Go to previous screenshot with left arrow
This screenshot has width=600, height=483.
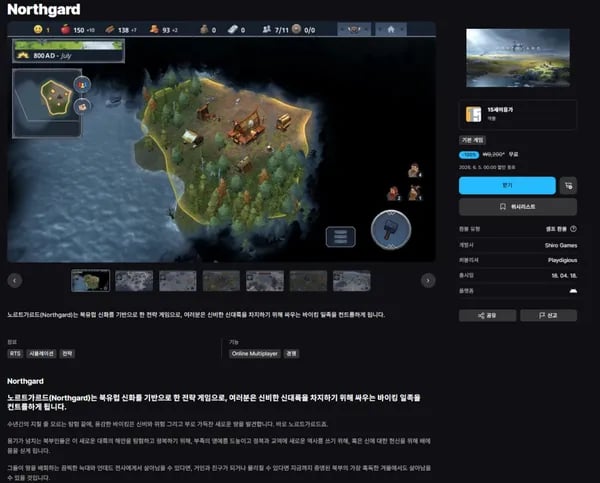coord(15,281)
